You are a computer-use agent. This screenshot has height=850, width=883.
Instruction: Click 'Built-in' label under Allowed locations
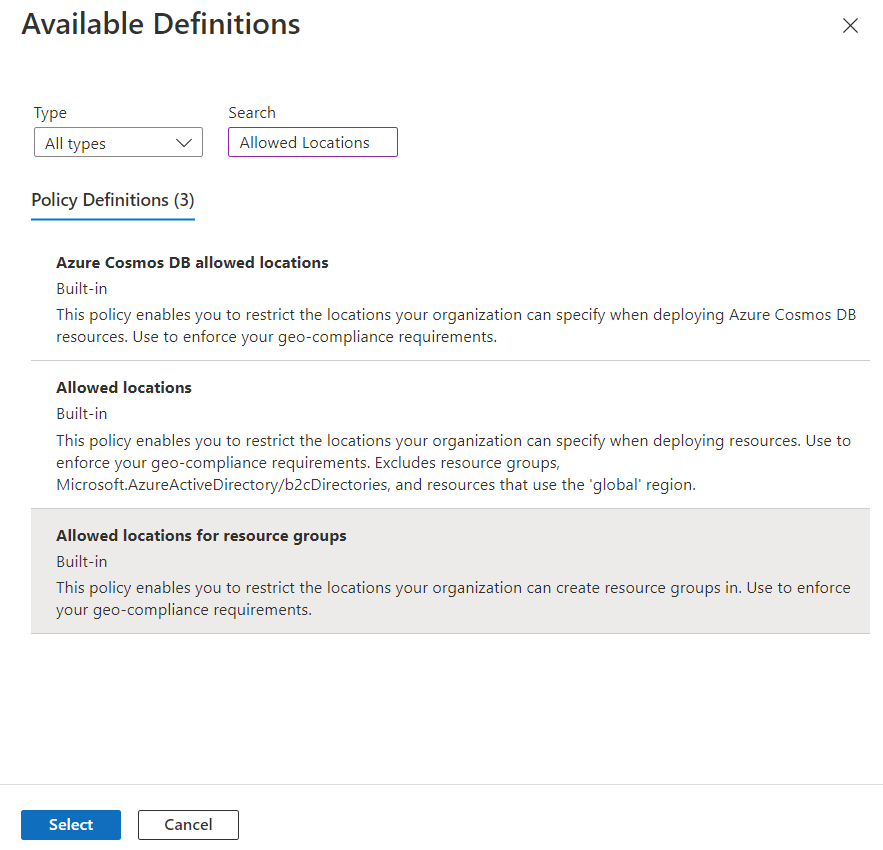point(82,414)
